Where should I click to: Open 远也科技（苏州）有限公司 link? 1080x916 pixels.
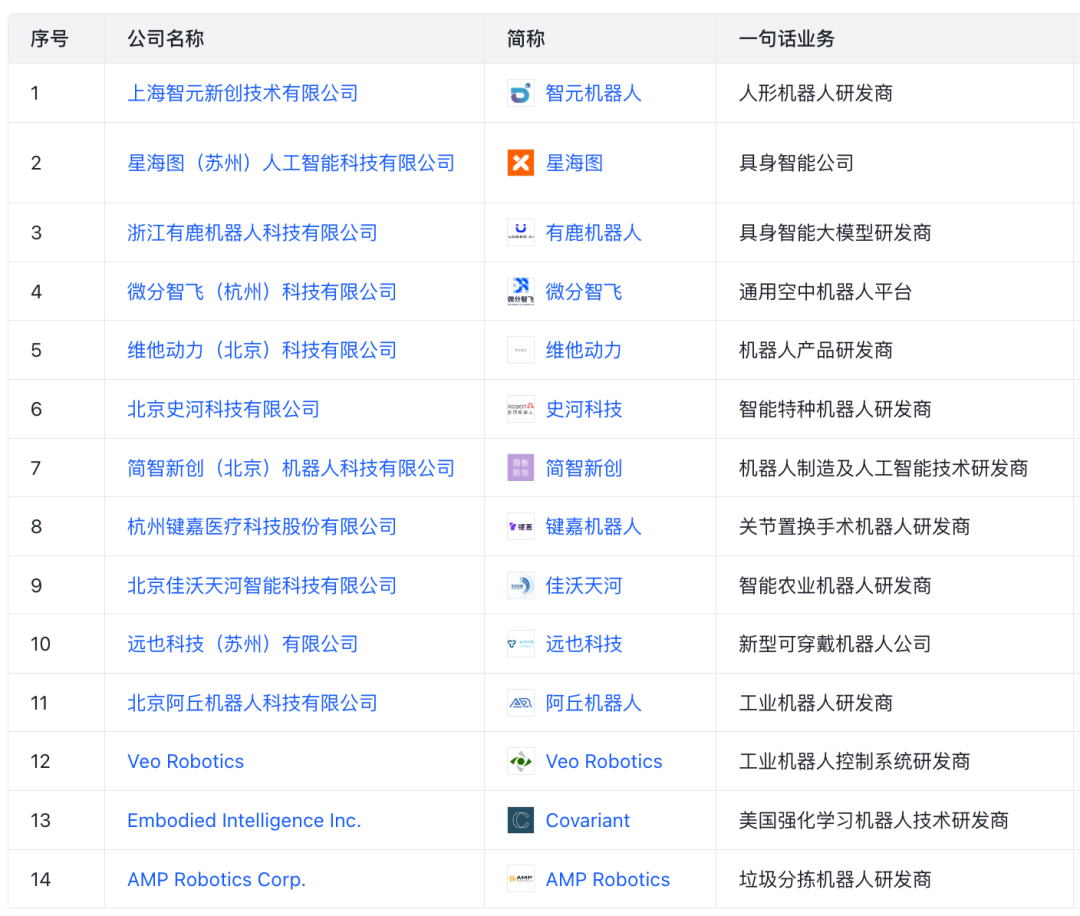coord(242,644)
